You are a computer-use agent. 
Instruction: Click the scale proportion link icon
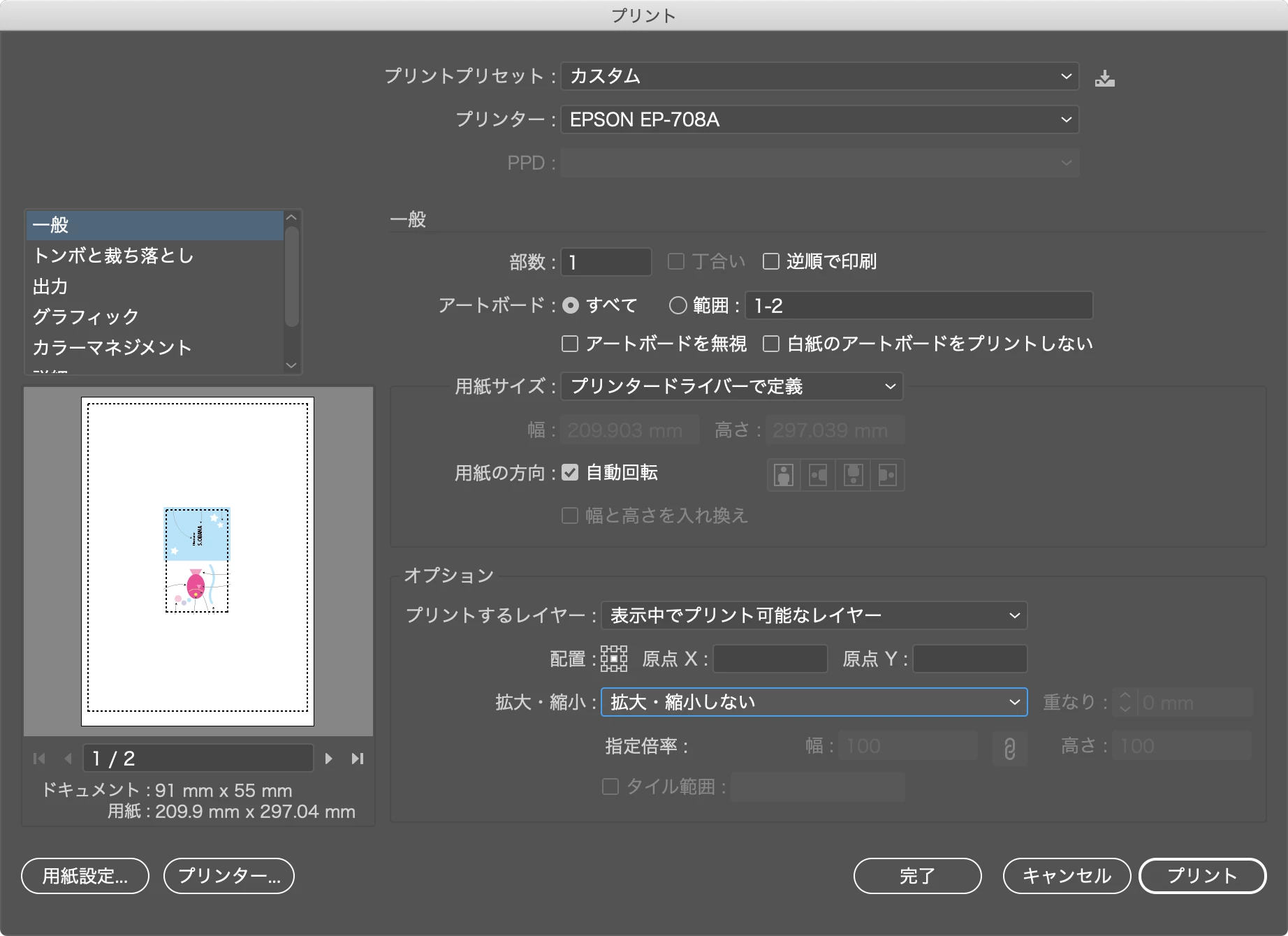1009,747
